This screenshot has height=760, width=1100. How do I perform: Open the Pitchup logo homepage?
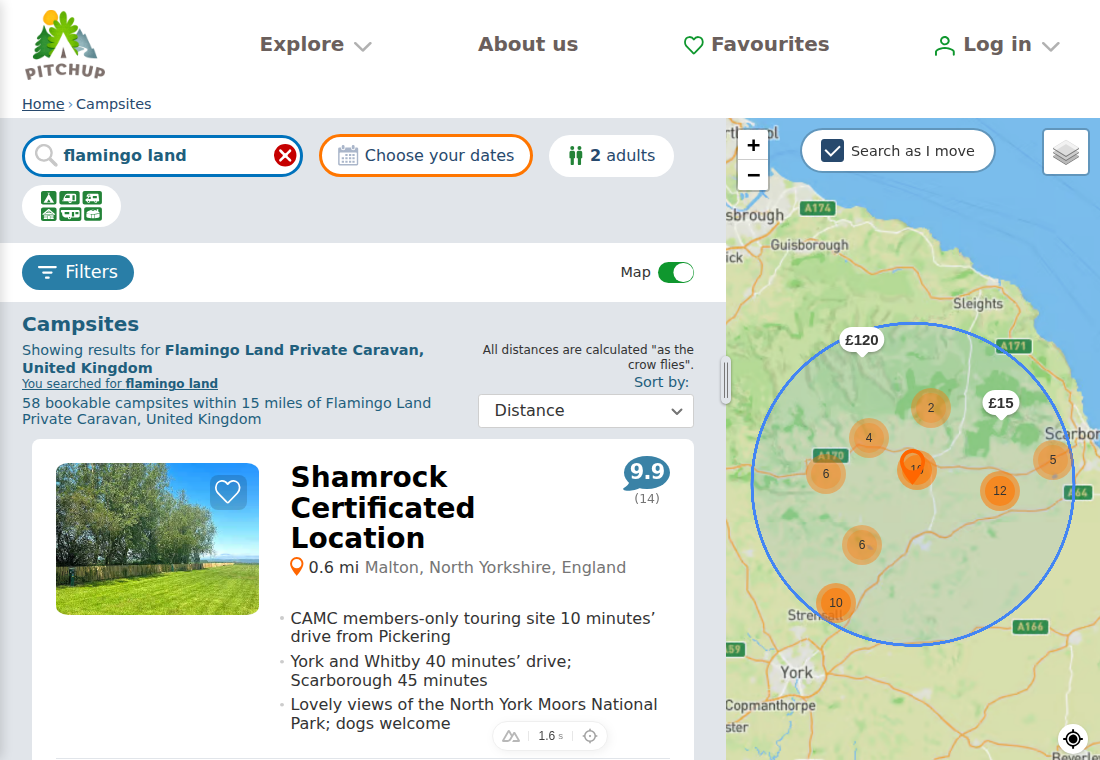pyautogui.click(x=65, y=45)
